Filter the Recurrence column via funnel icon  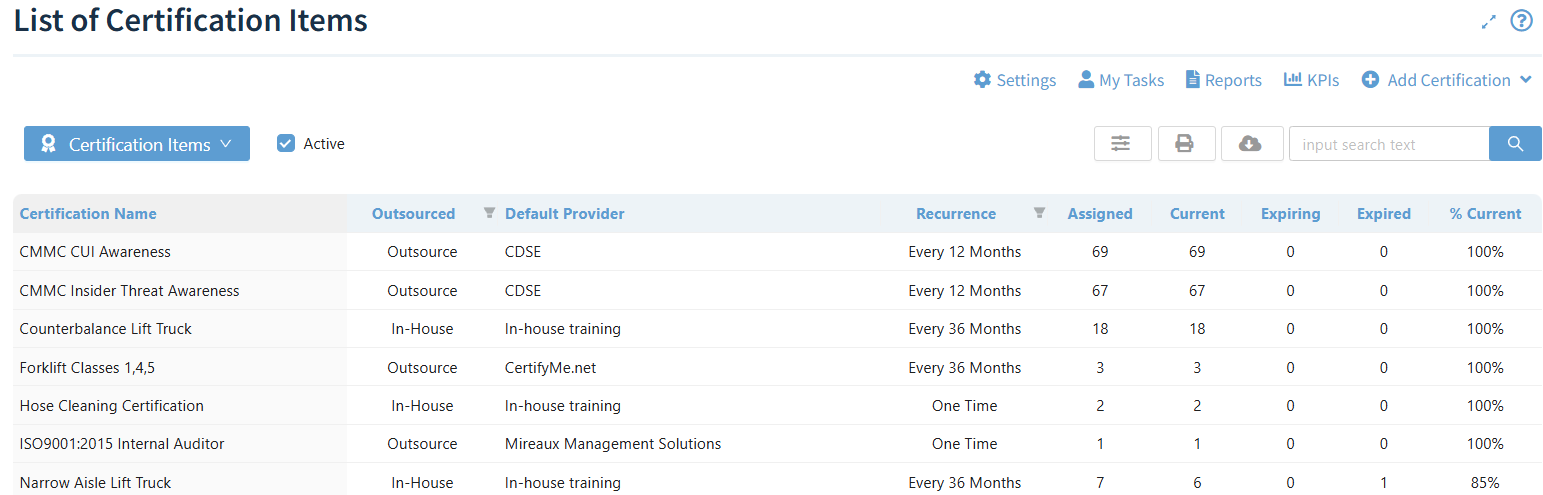[x=1039, y=213]
